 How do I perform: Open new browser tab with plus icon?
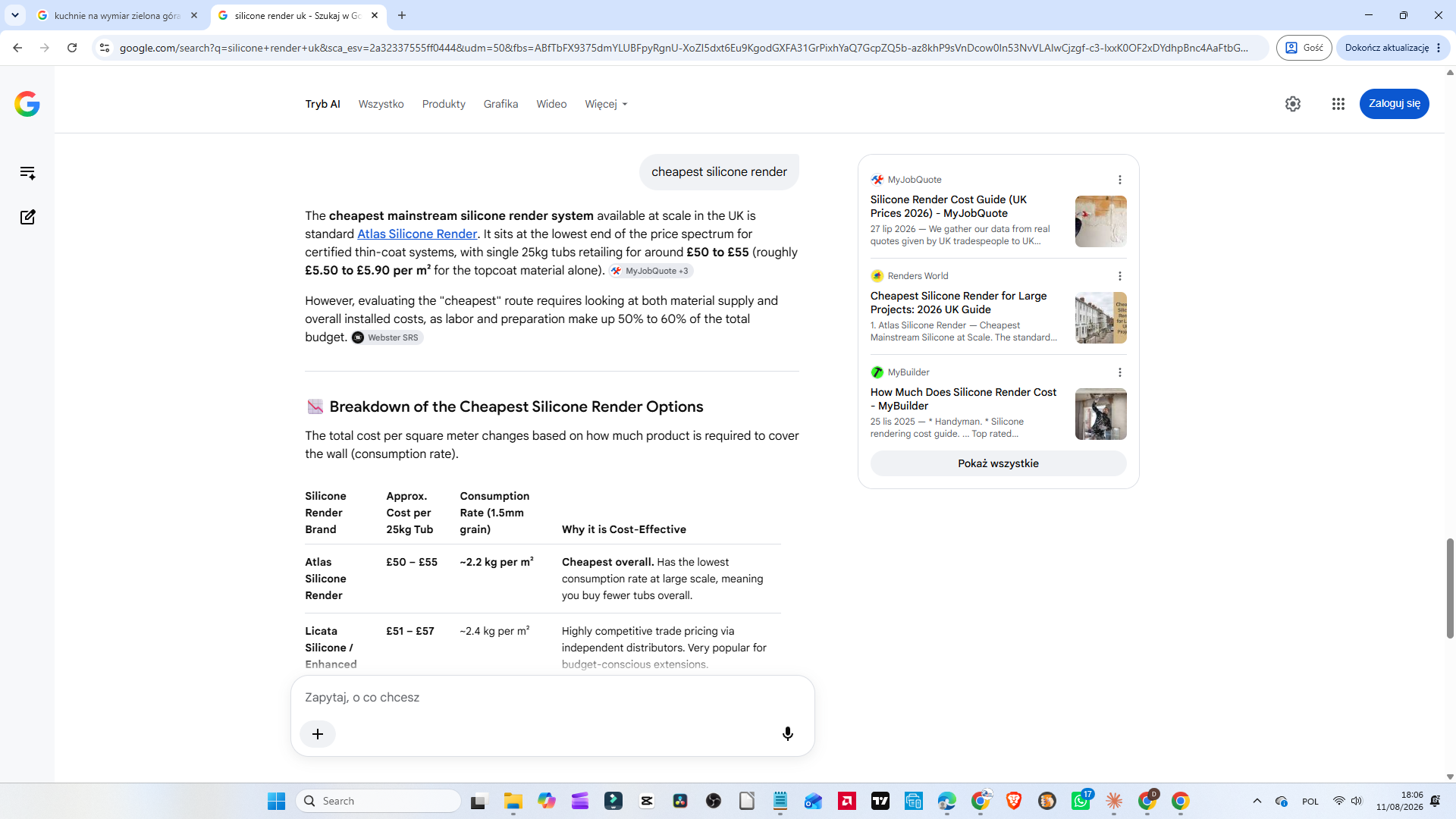402,15
